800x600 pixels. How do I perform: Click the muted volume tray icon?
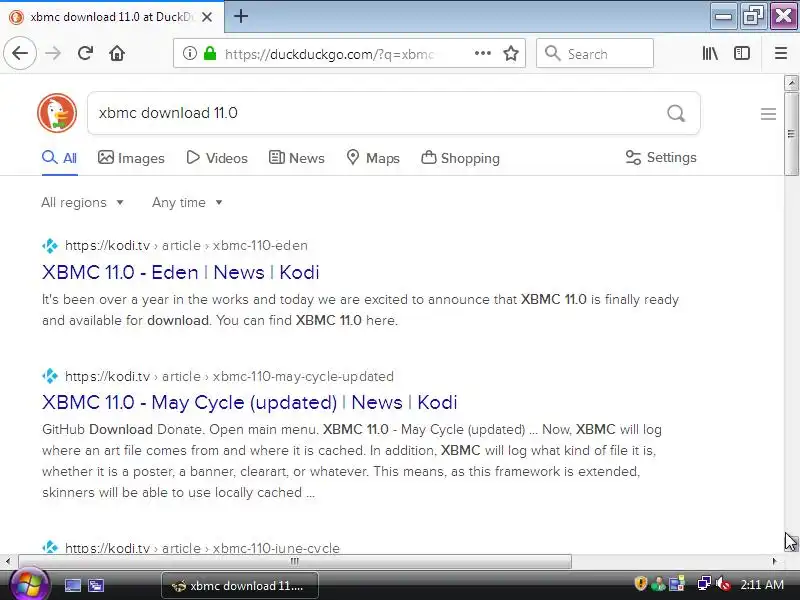[723, 584]
